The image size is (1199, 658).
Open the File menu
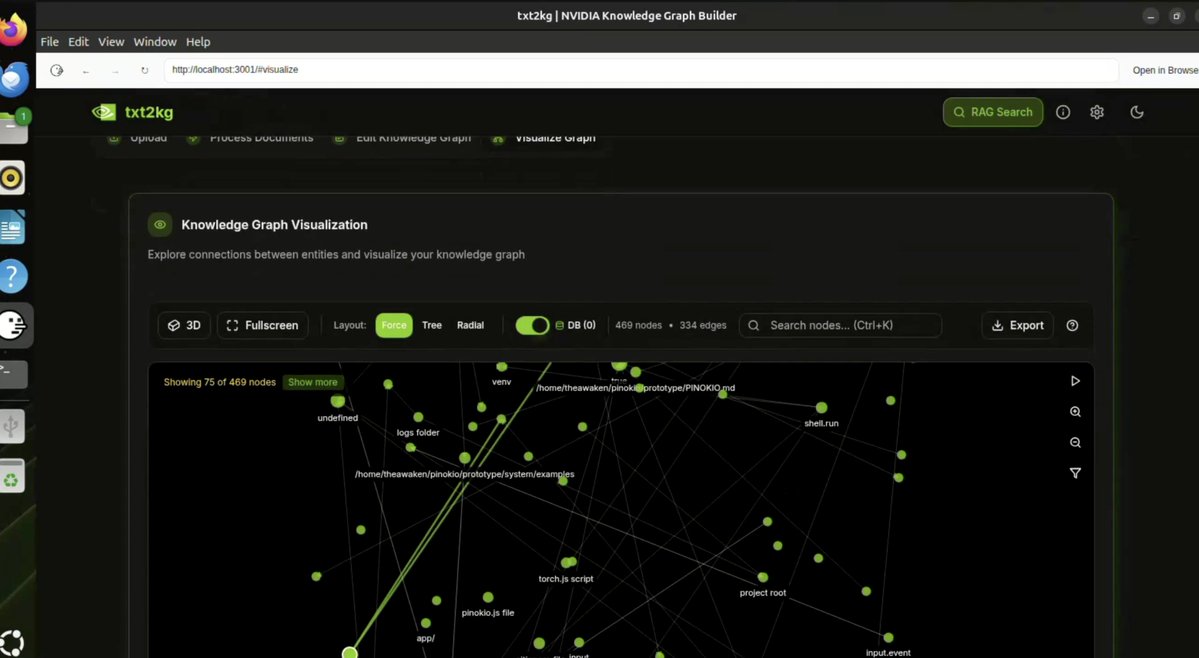50,42
